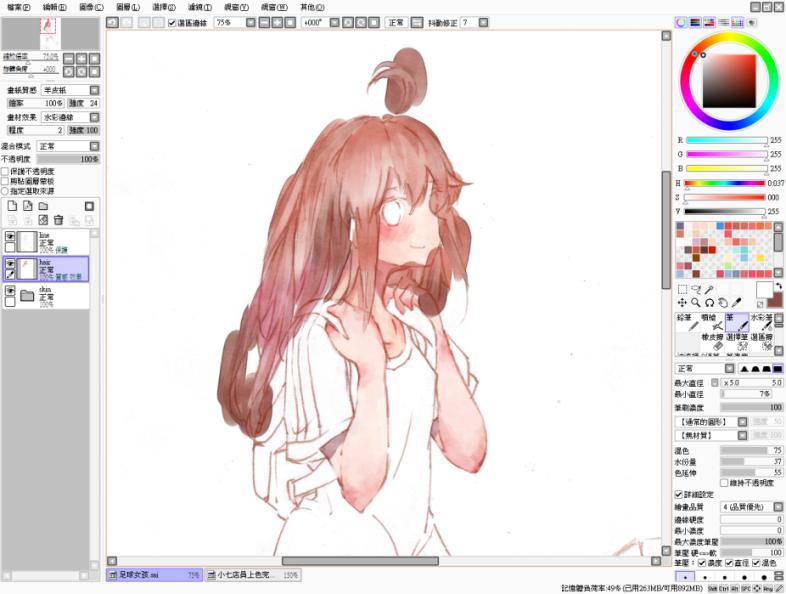Viewport: 786px width, 594px height.
Task: Open the 【無材質】 brush texture dropdown
Action: (742, 436)
